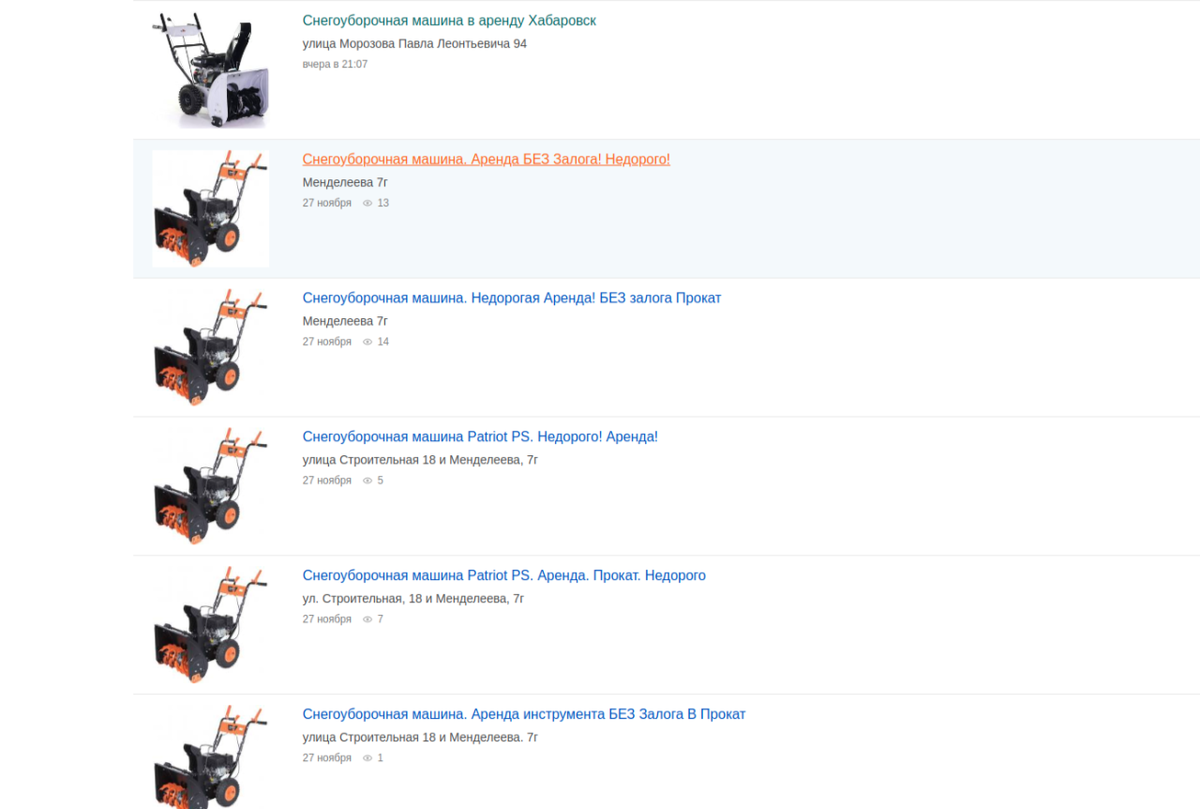Click thumbnail of 'Недорогая Аренда!' listing
The image size is (1200, 809).
coord(211,348)
